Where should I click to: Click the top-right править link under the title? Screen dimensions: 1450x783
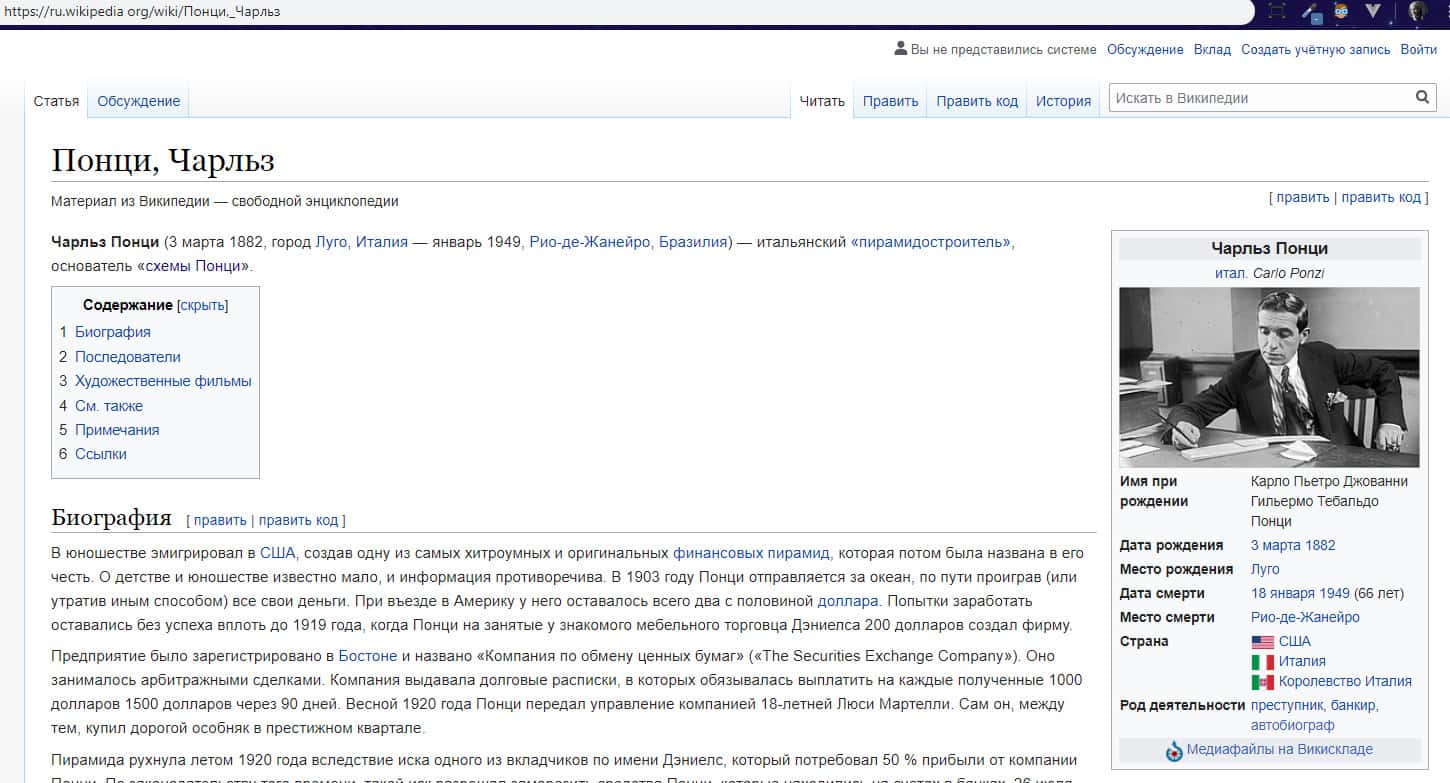pos(1303,197)
